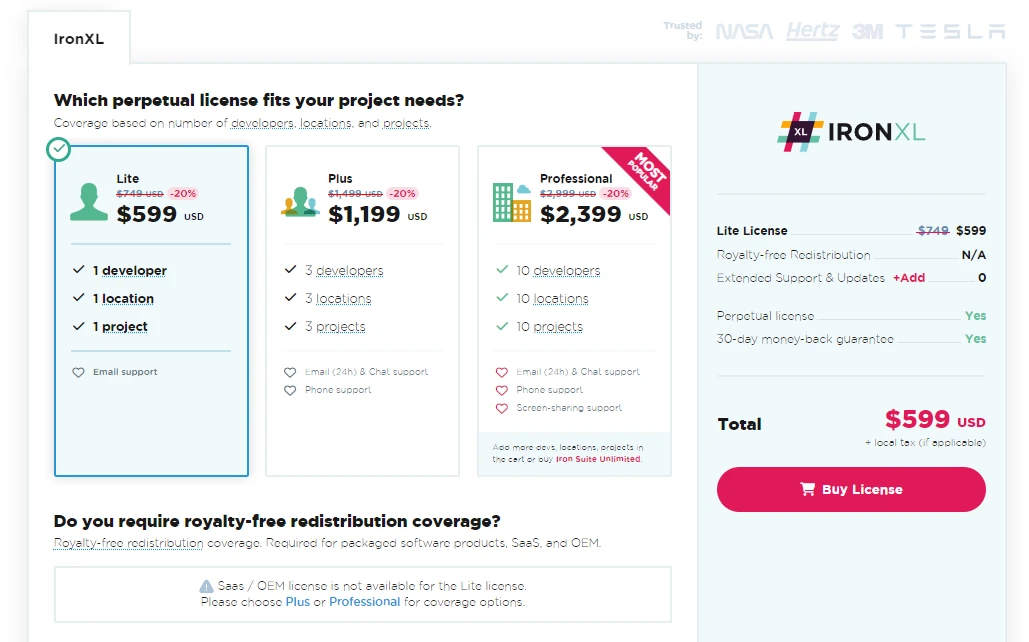1029x642 pixels.
Task: Click the warning icon in the SaaS/OEM notice
Action: point(206,586)
